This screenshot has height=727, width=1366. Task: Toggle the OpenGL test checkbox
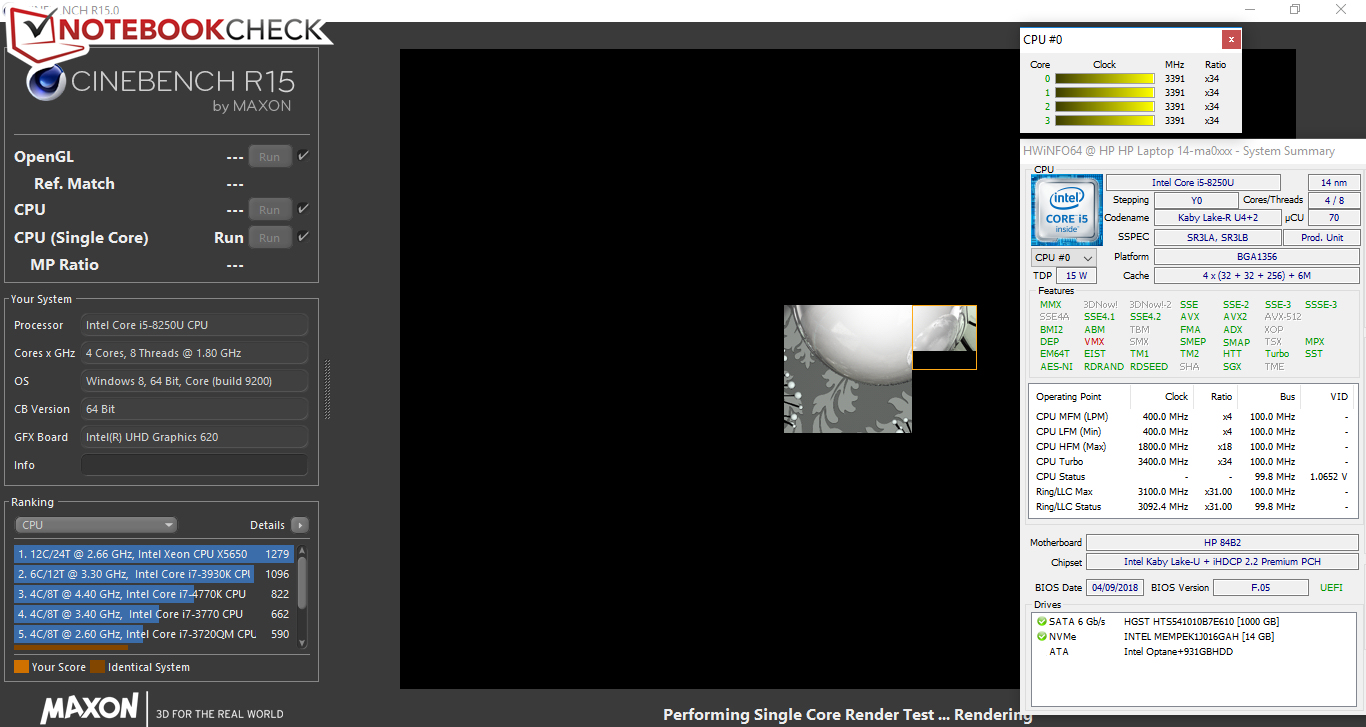pos(303,156)
